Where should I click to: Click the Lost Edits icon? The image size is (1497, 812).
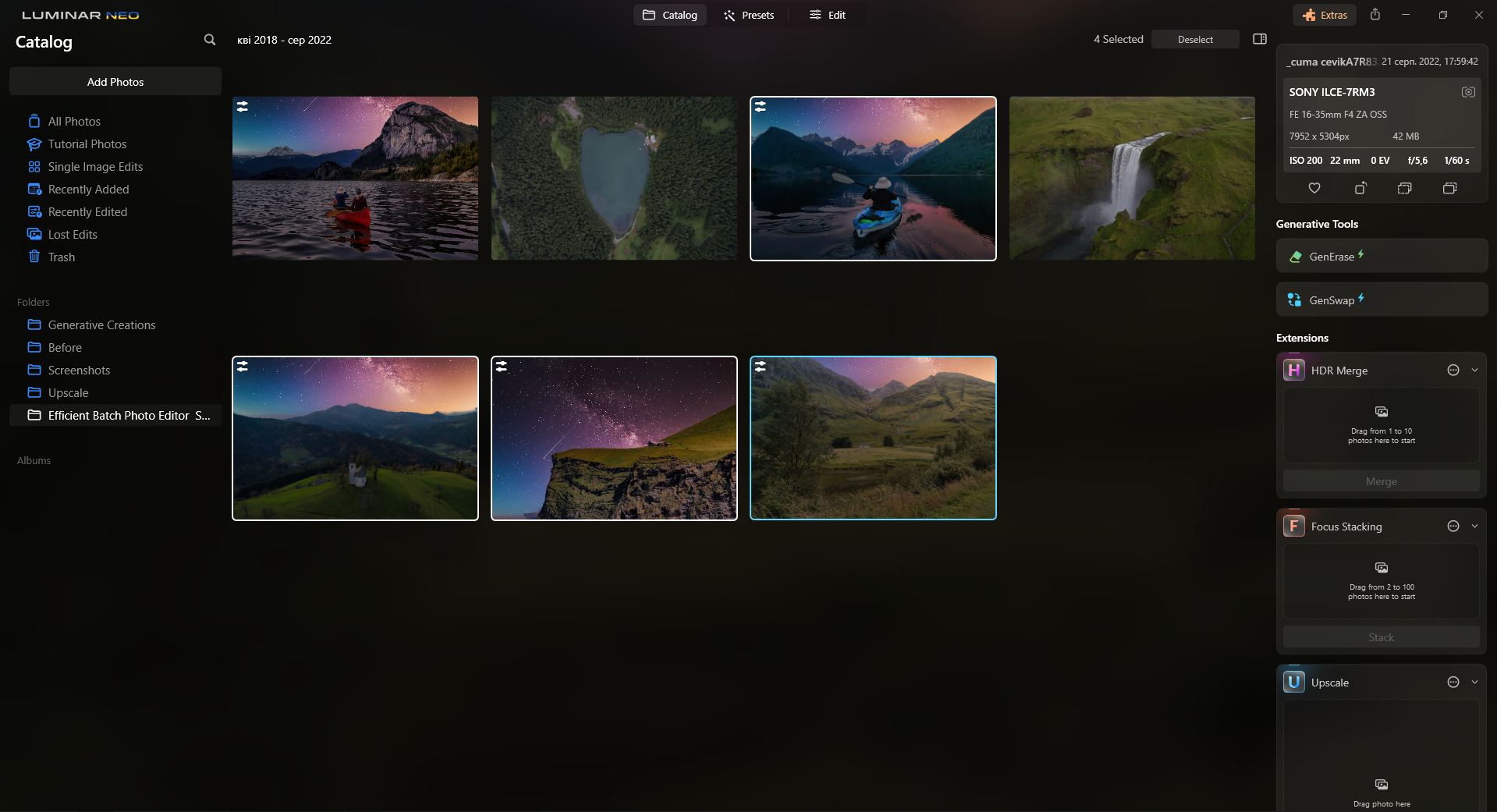click(34, 234)
